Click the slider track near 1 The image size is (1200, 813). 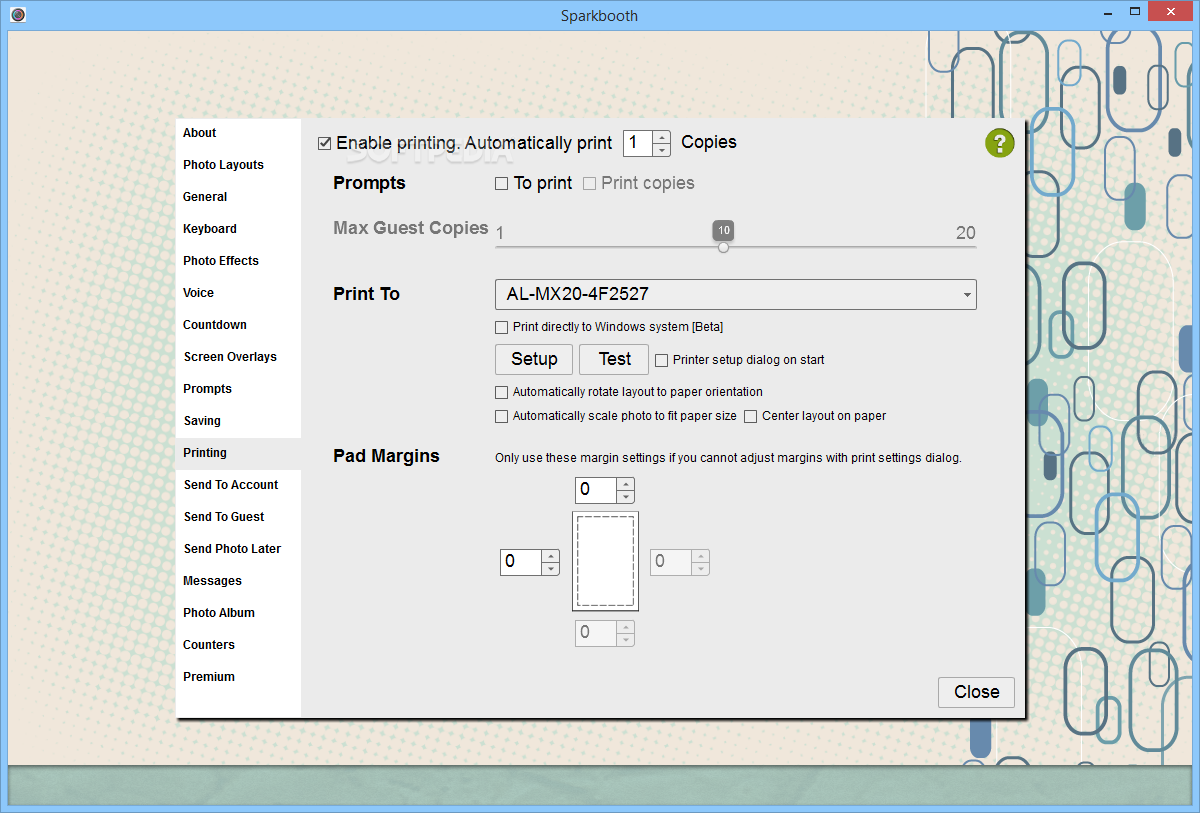point(502,247)
